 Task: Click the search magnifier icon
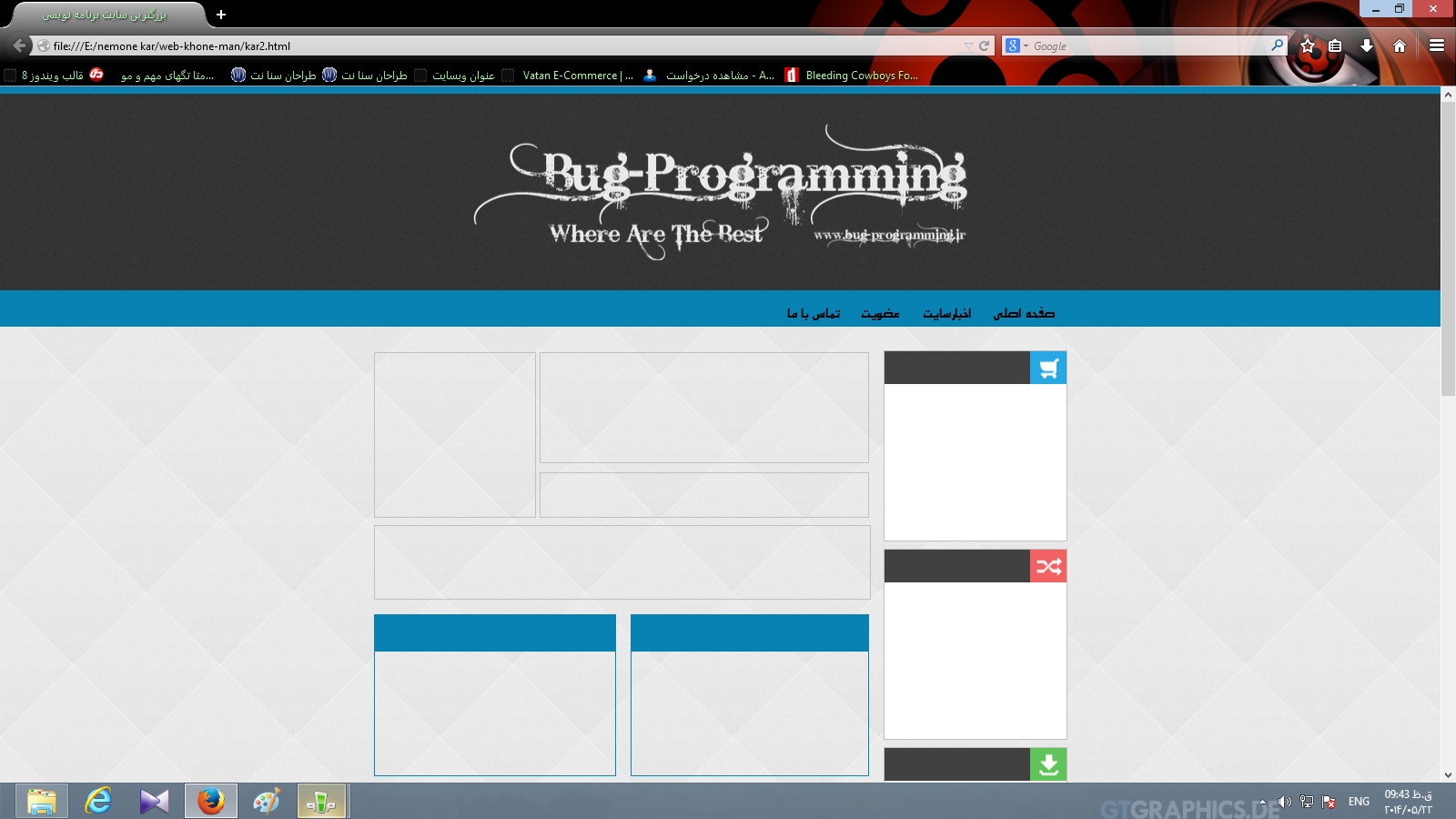tap(1277, 45)
